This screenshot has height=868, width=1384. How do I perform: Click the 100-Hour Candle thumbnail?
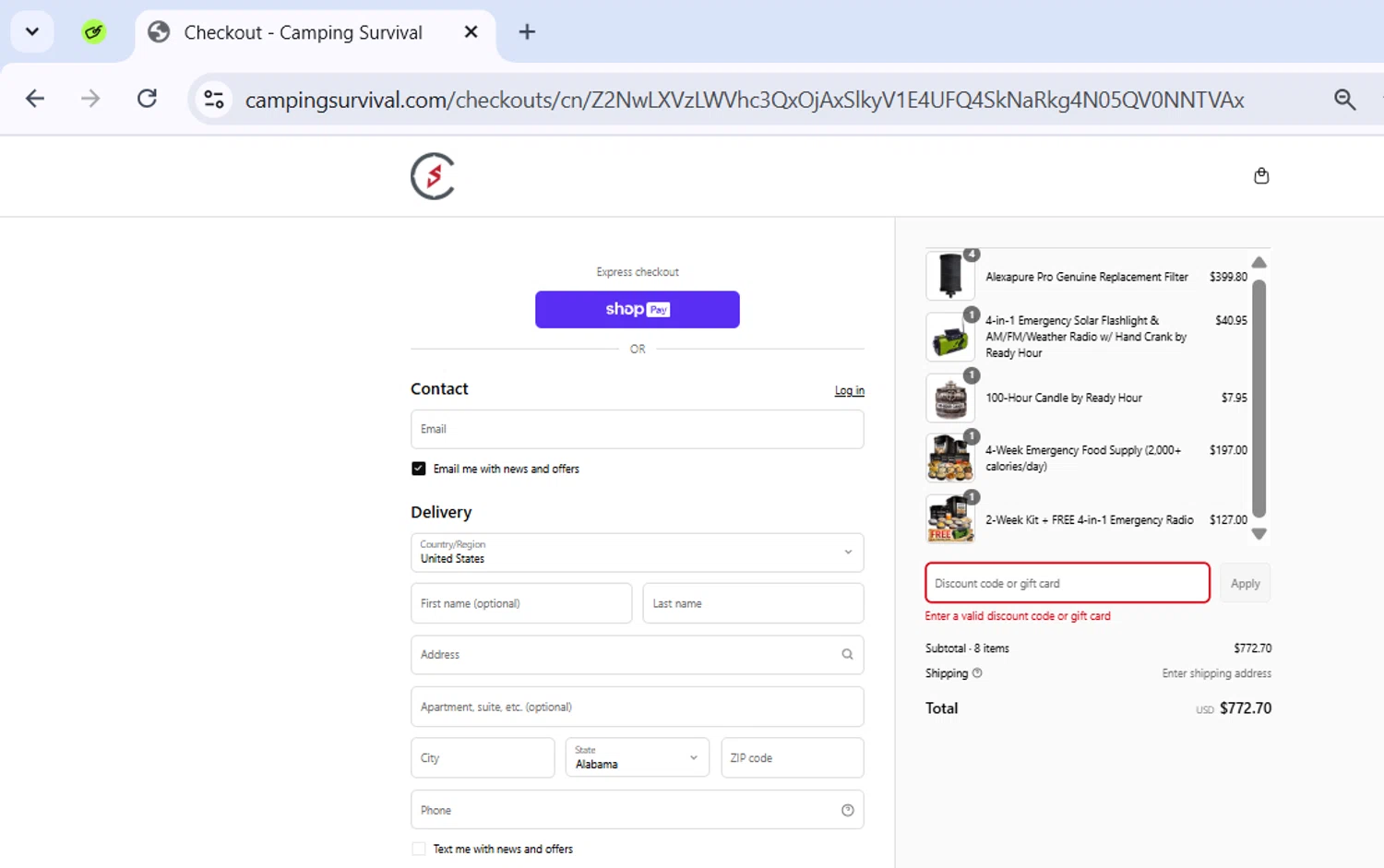(x=950, y=398)
